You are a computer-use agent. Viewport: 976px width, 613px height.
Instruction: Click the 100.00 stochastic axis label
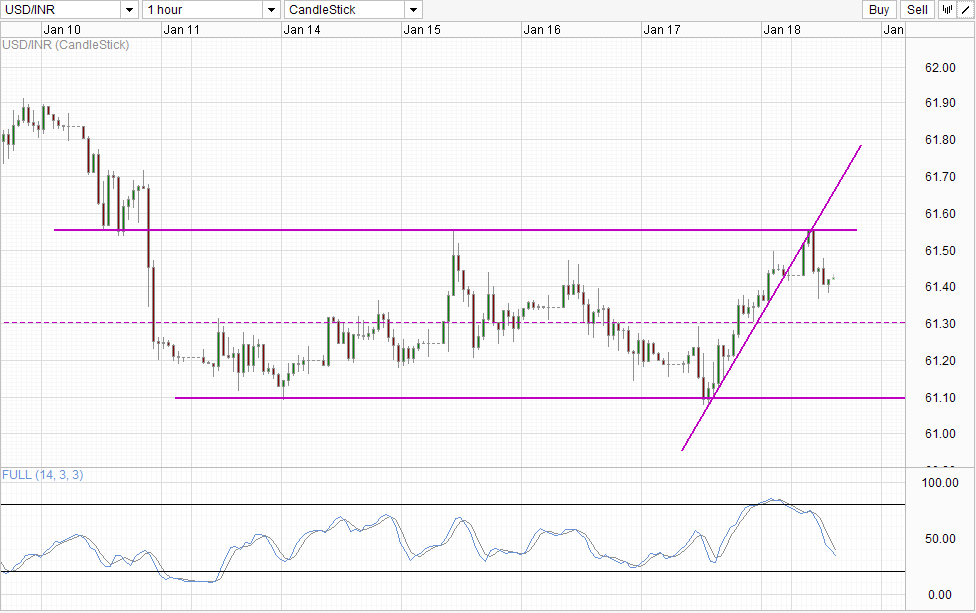click(940, 483)
